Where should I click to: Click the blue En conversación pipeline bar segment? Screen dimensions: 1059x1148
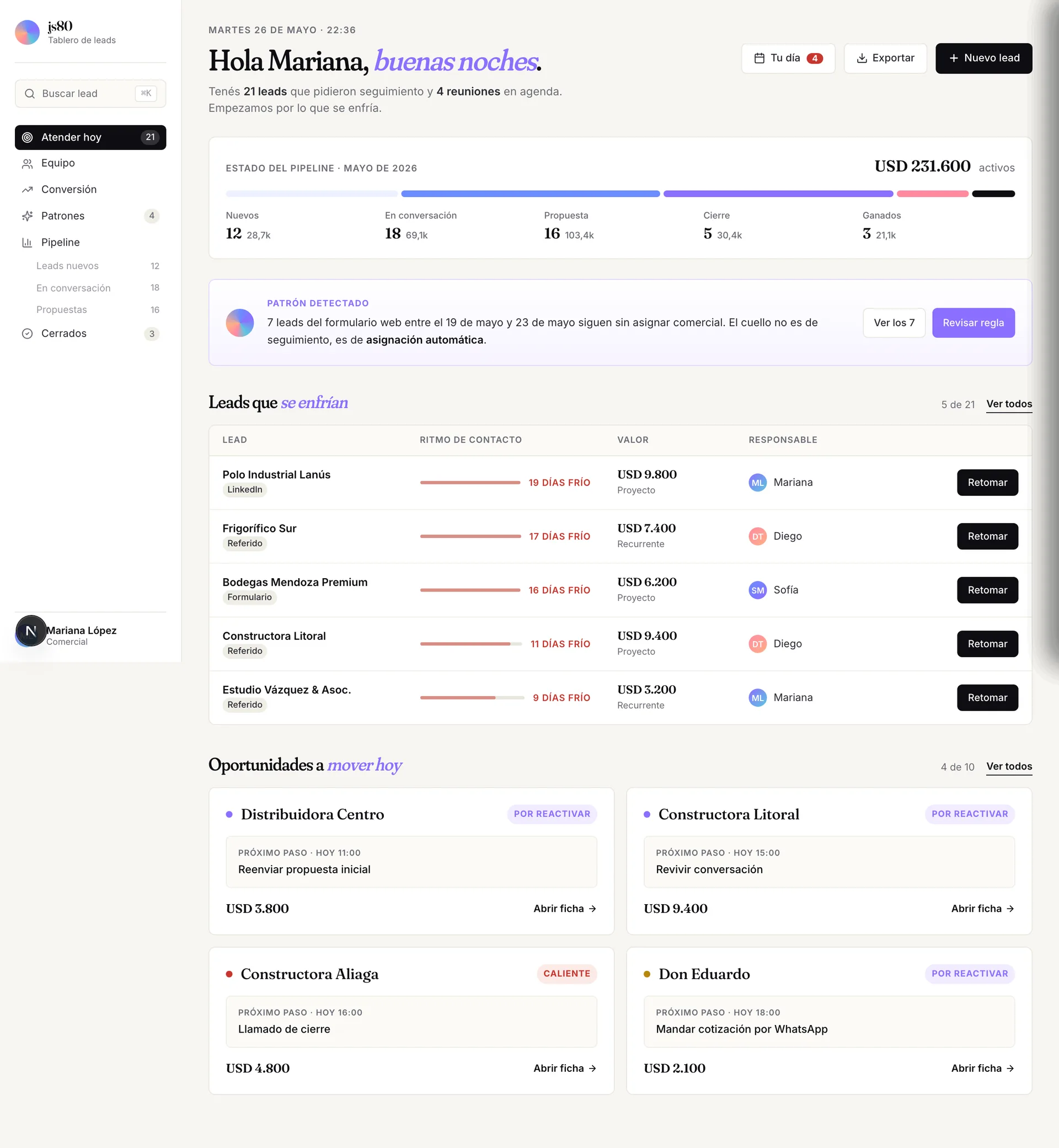coord(530,194)
